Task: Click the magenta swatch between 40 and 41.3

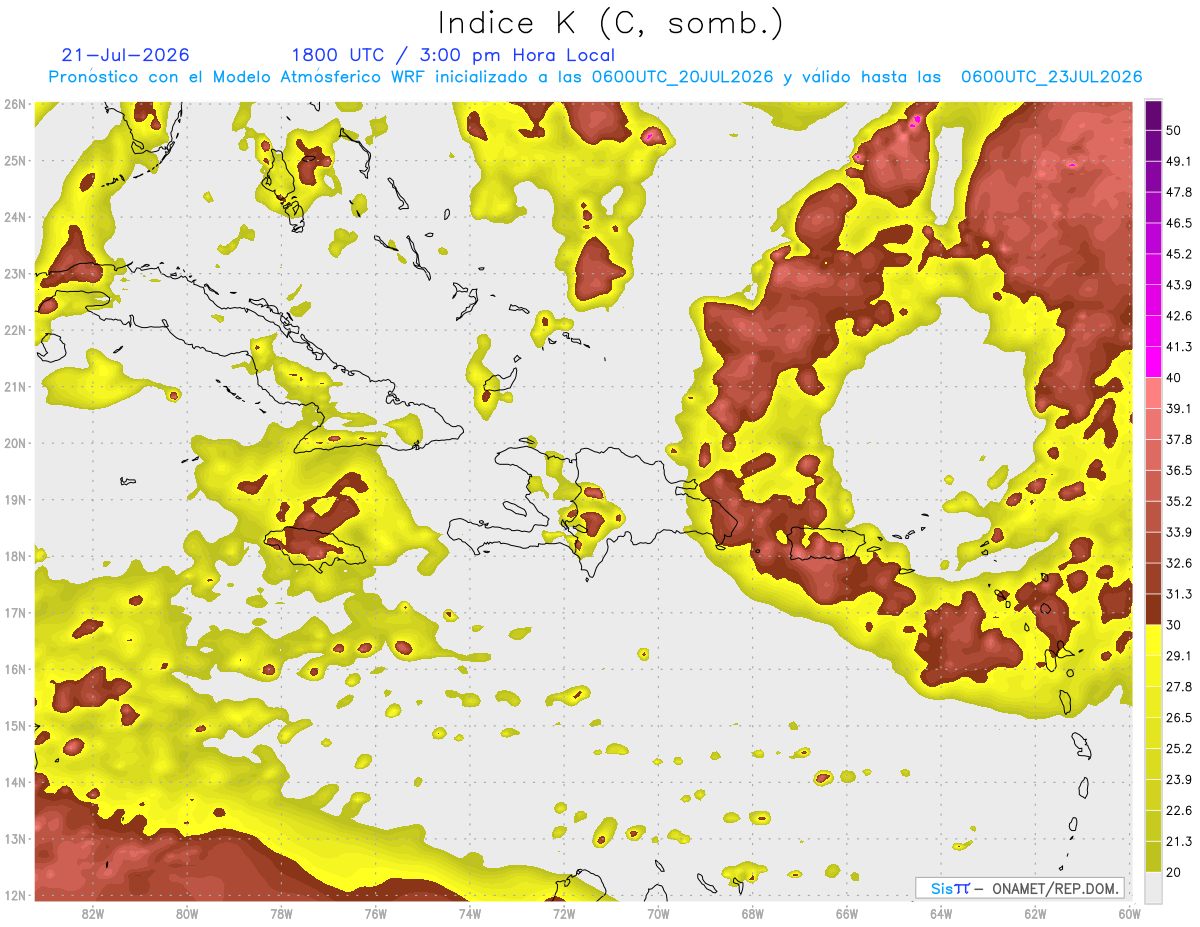Action: point(1153,362)
